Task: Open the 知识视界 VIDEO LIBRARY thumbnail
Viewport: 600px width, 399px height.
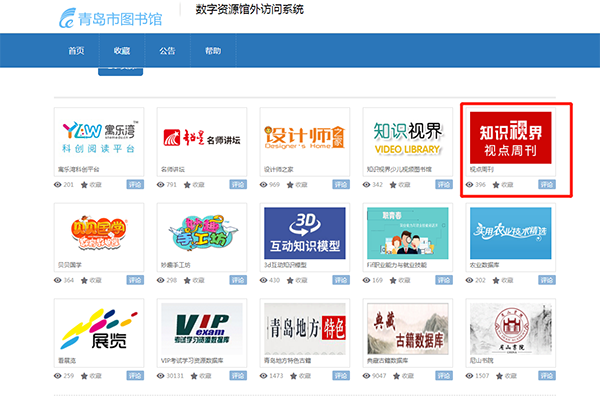Action: click(x=408, y=137)
